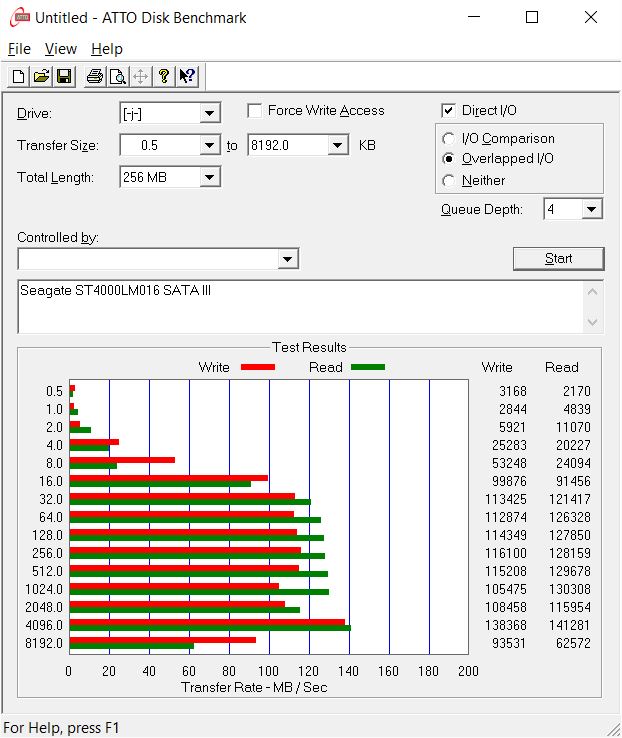The image size is (622, 738).
Task: Select the I/O Comparison radio button
Action: click(x=448, y=139)
